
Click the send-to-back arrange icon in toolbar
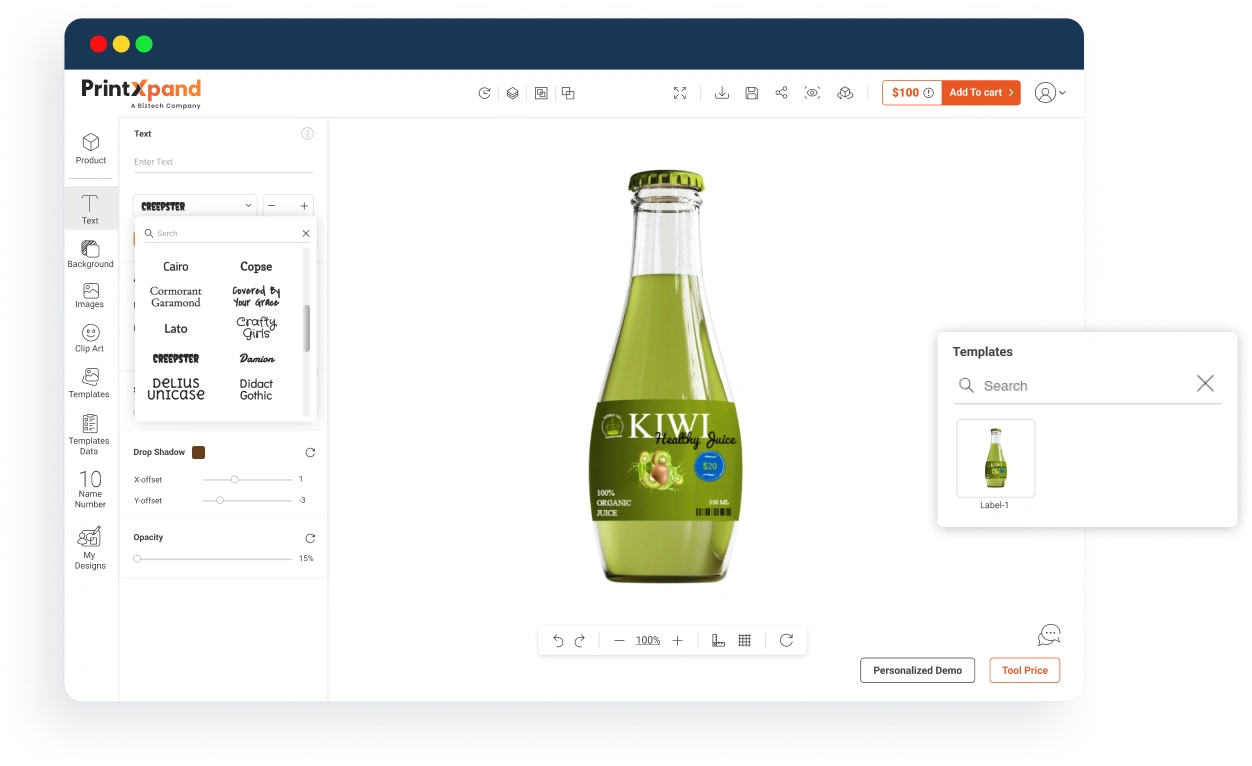[x=541, y=93]
